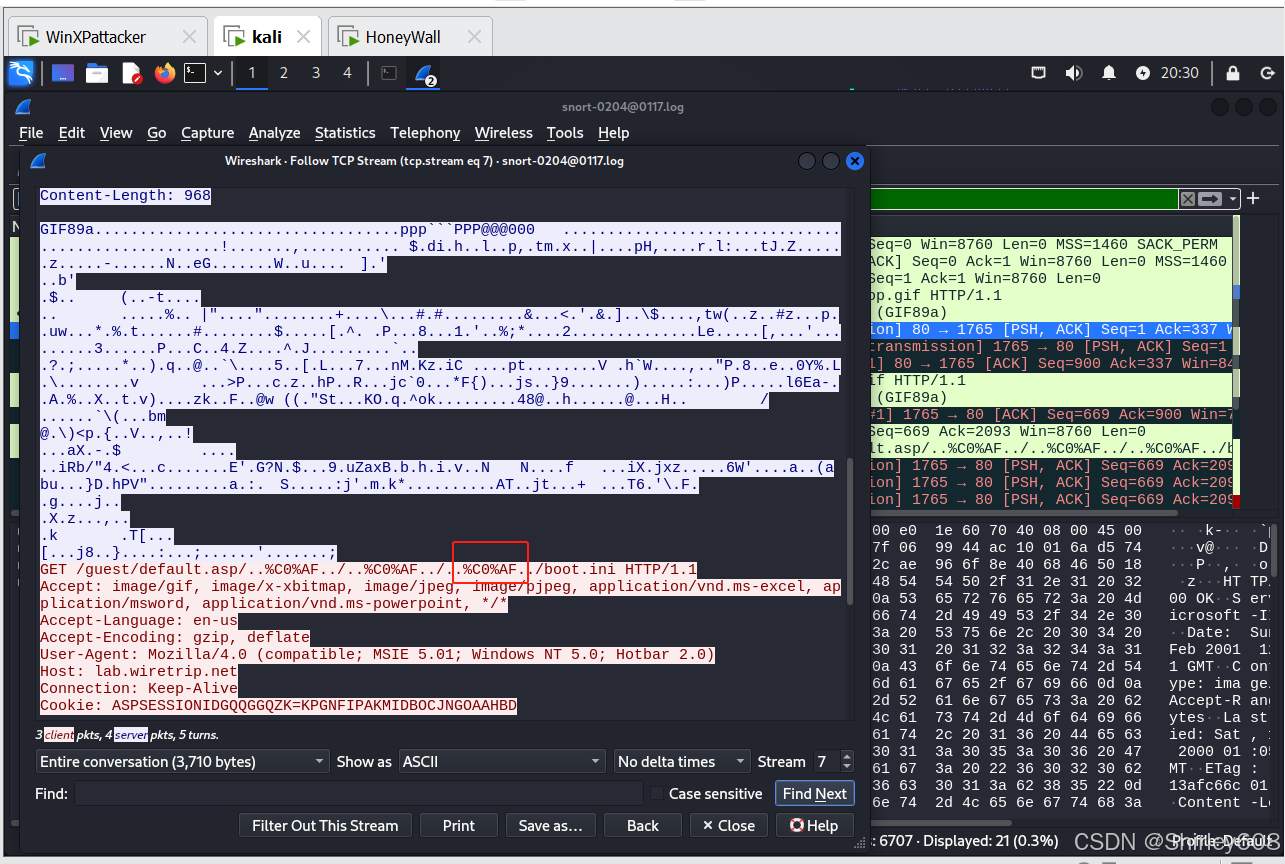The width and height of the screenshot is (1285, 864).
Task: Open the File menu in Wireshark
Action: [31, 132]
